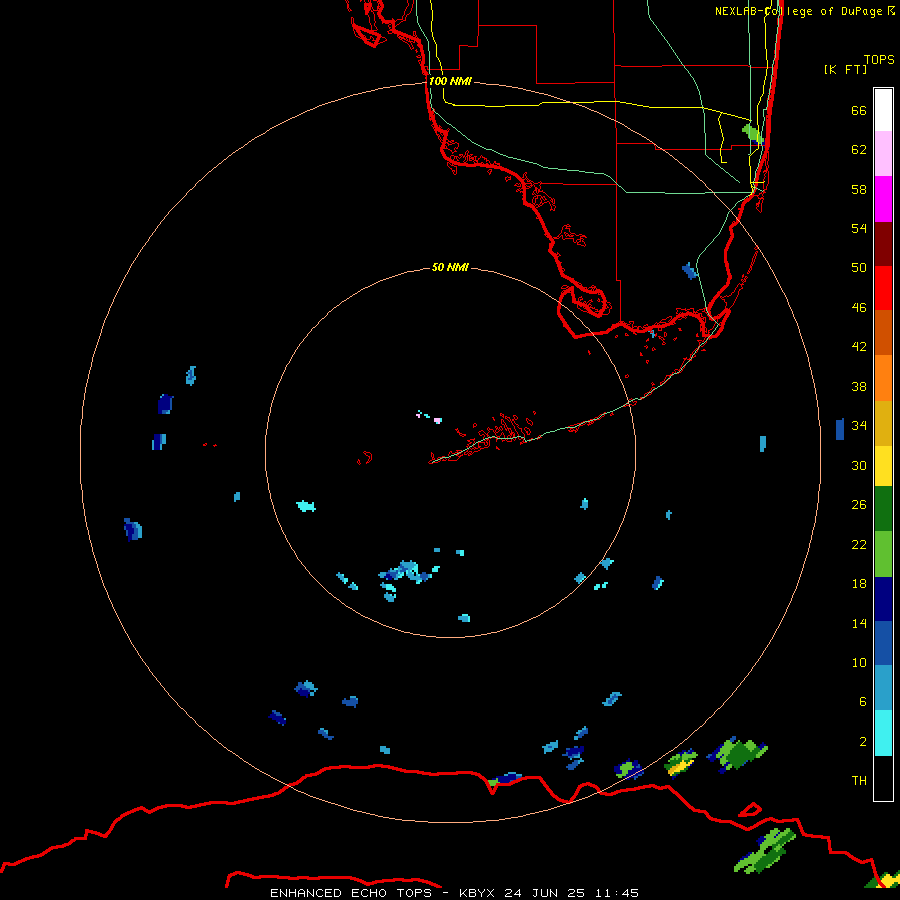This screenshot has height=900, width=900.
Task: Click the bright yellow legend swatch
Action: click(883, 466)
